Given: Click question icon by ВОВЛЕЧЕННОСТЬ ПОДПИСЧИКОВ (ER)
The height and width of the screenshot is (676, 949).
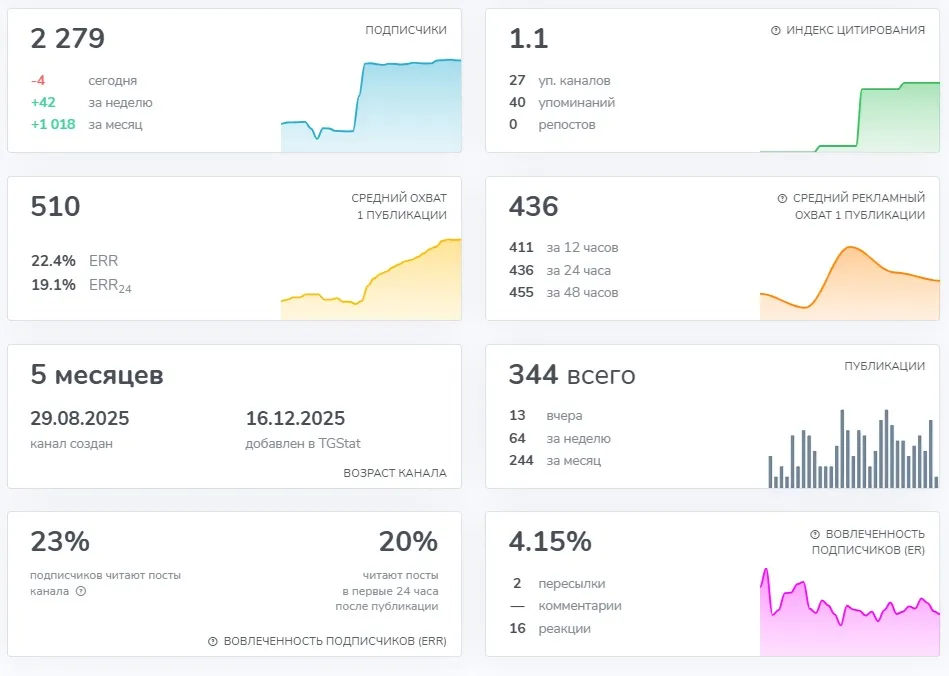Looking at the screenshot, I should pyautogui.click(x=815, y=534).
